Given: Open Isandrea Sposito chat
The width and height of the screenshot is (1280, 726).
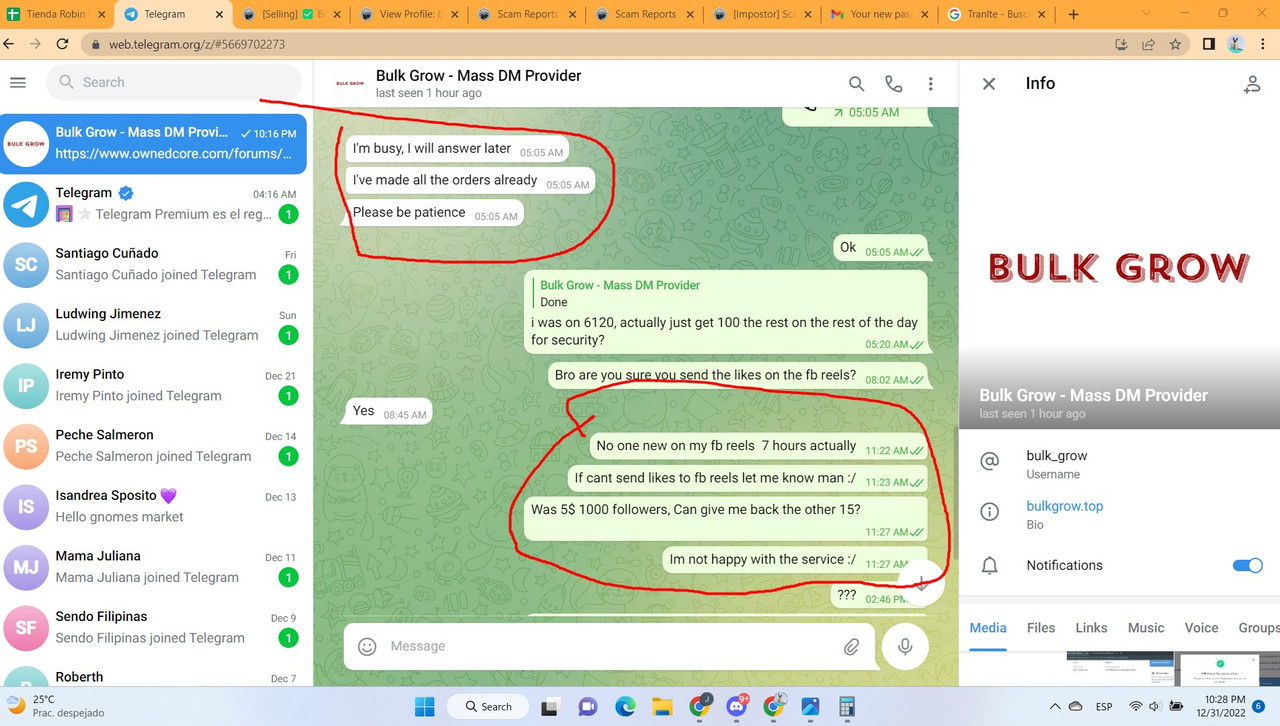Looking at the screenshot, I should [153, 506].
